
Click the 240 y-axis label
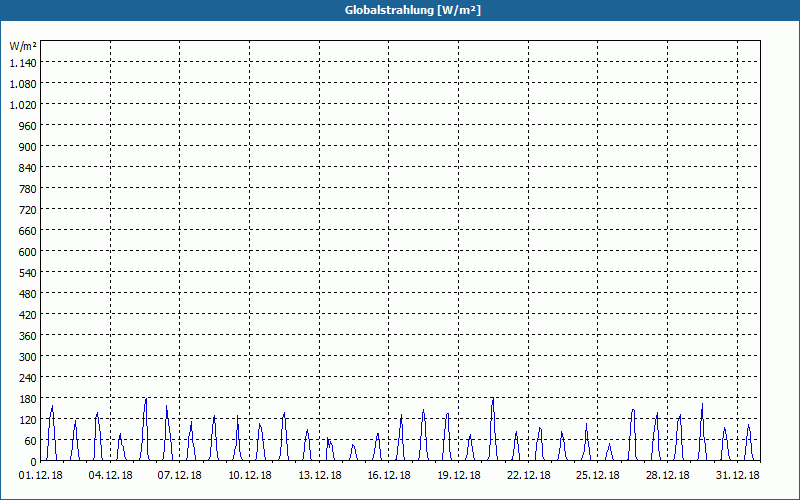[x=28, y=378]
